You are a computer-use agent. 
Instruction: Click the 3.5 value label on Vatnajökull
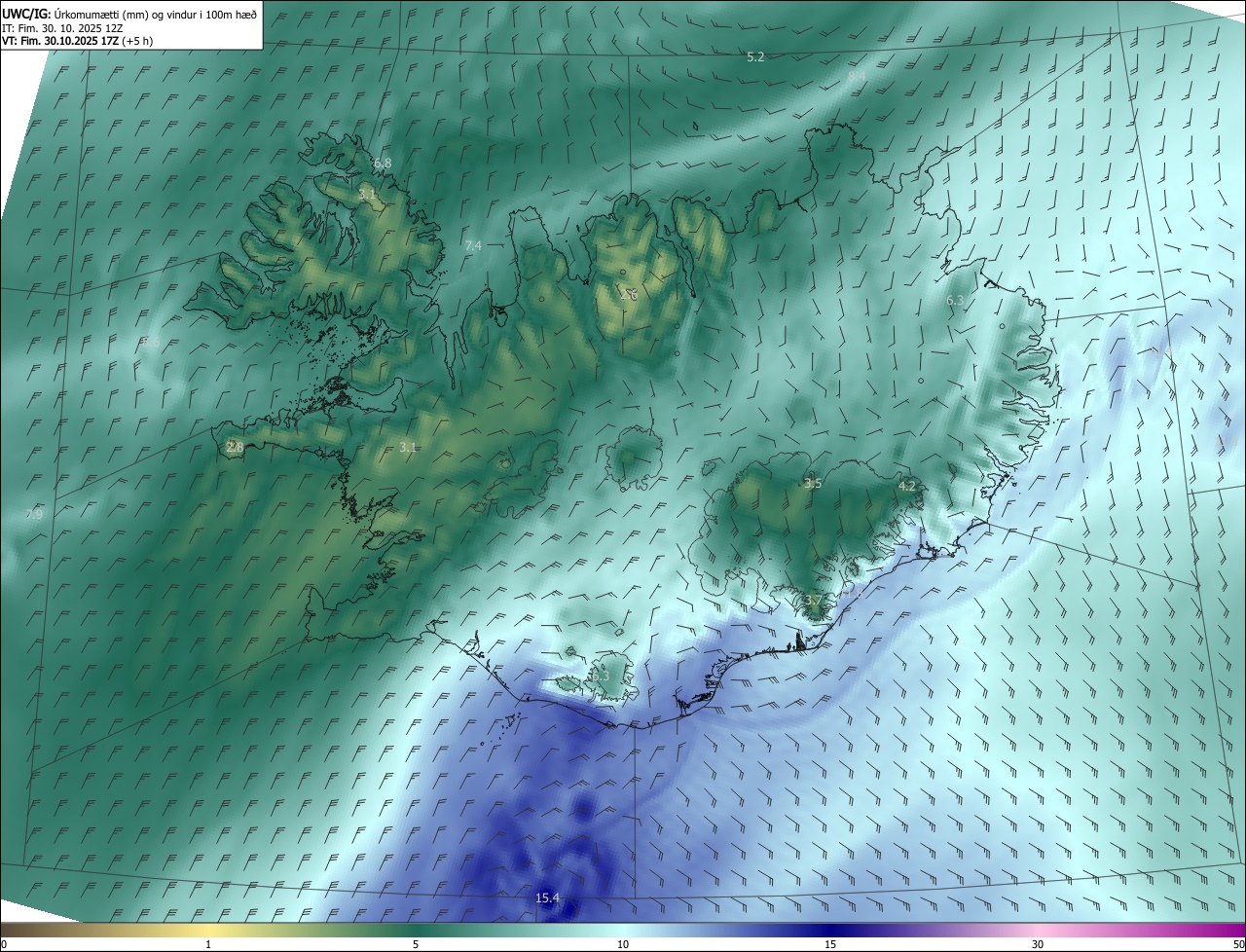coord(813,483)
